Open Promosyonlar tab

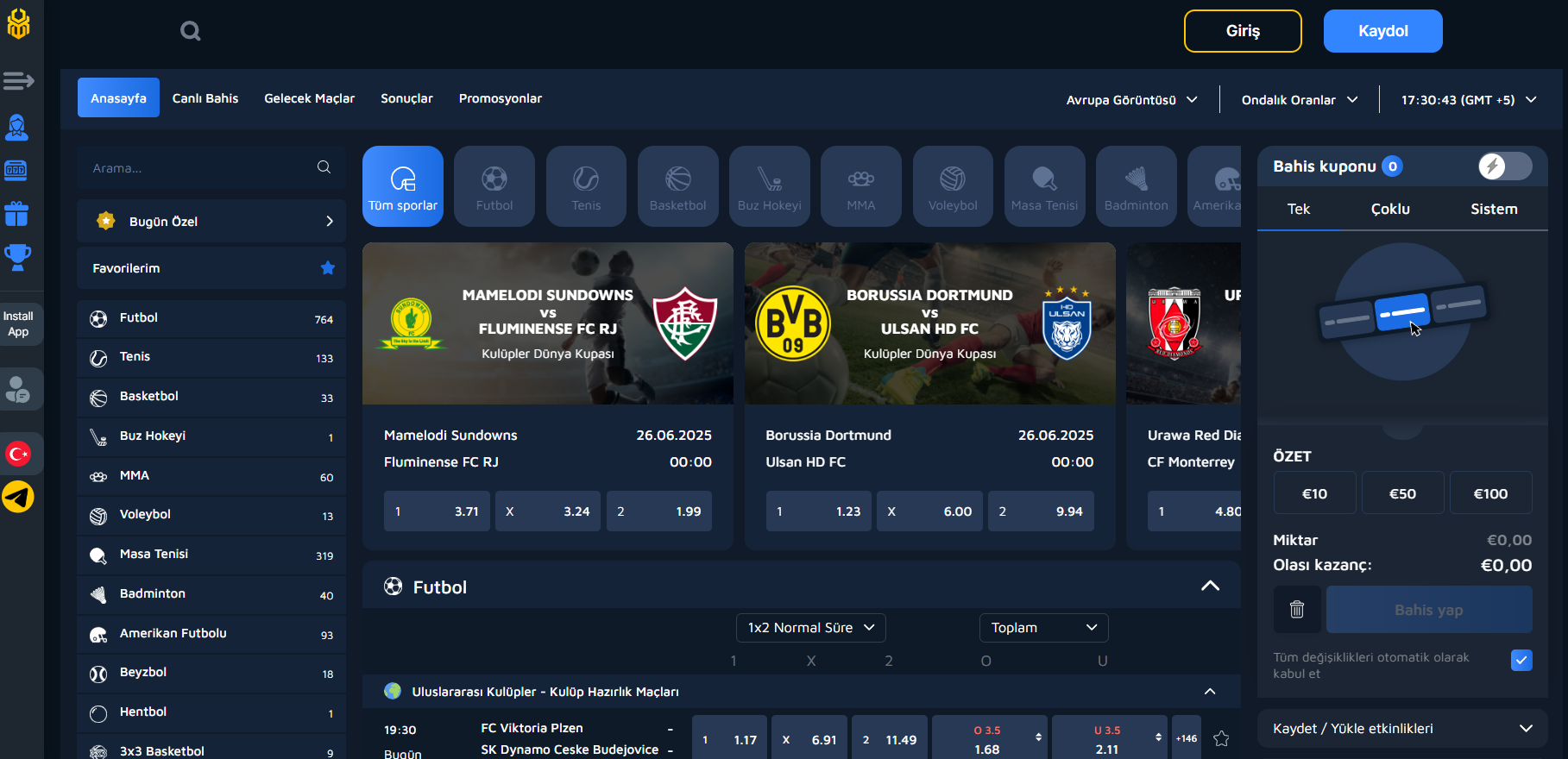pos(501,98)
